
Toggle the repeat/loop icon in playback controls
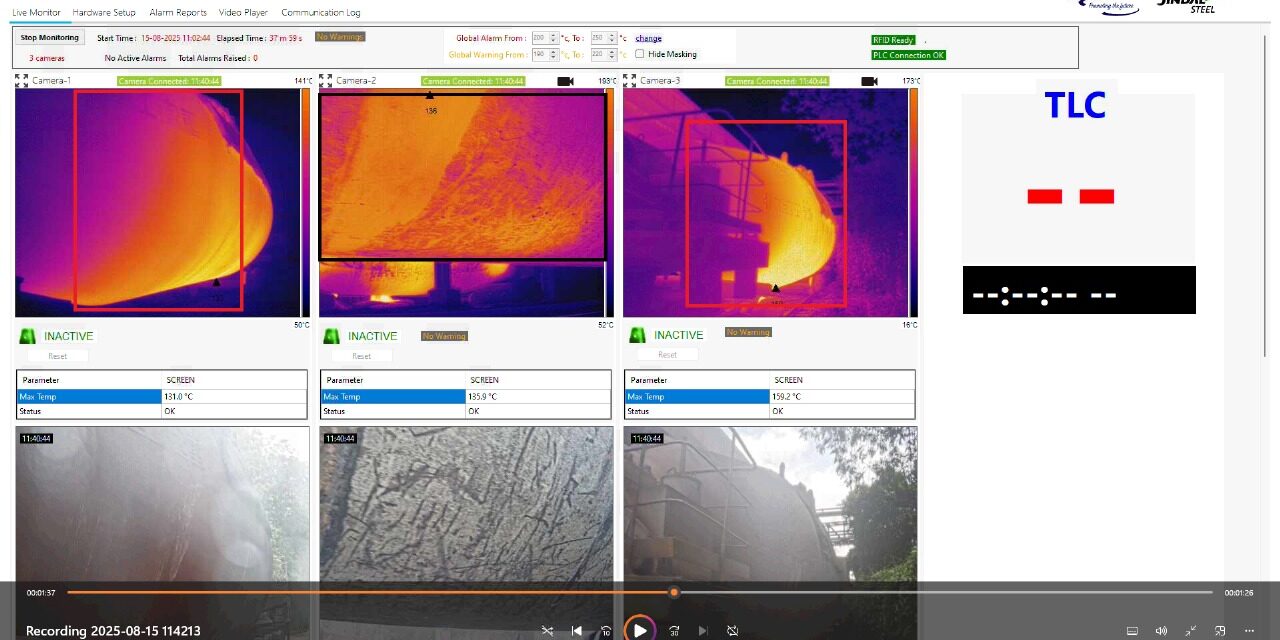[x=732, y=630]
